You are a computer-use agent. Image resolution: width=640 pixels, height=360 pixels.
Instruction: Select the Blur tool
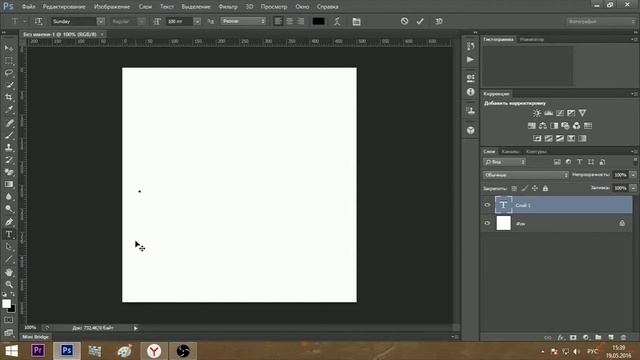9,196
